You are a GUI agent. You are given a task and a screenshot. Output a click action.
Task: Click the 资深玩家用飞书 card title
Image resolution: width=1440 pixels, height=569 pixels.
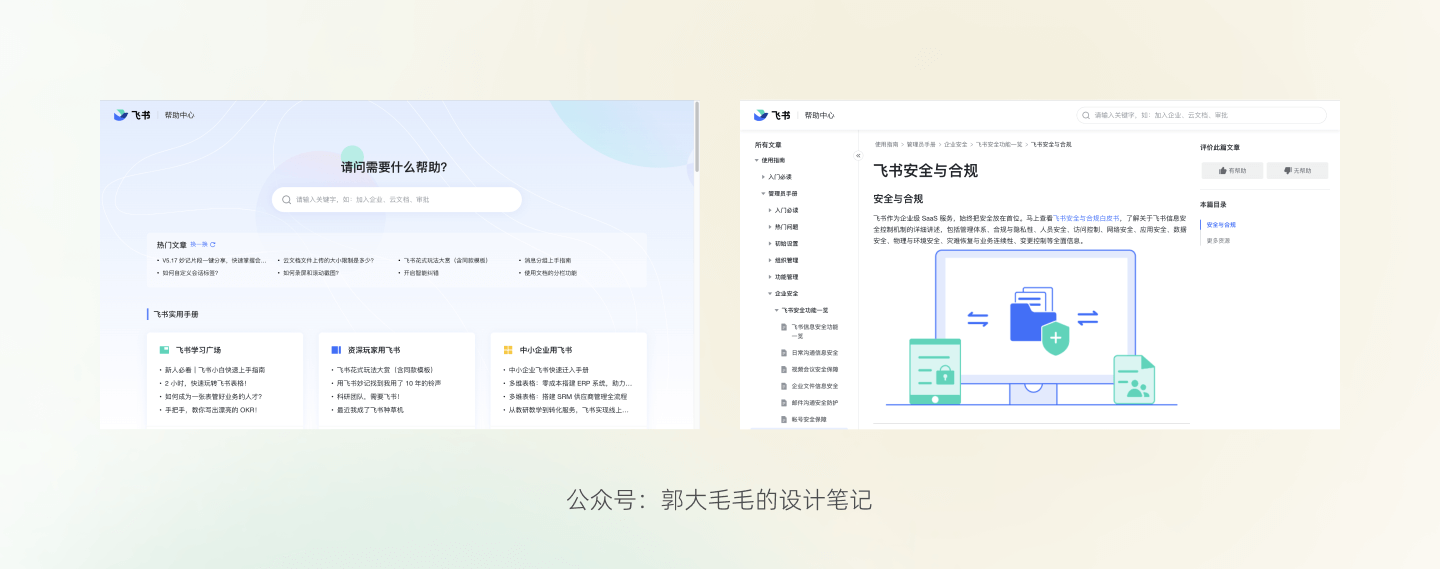click(x=374, y=350)
